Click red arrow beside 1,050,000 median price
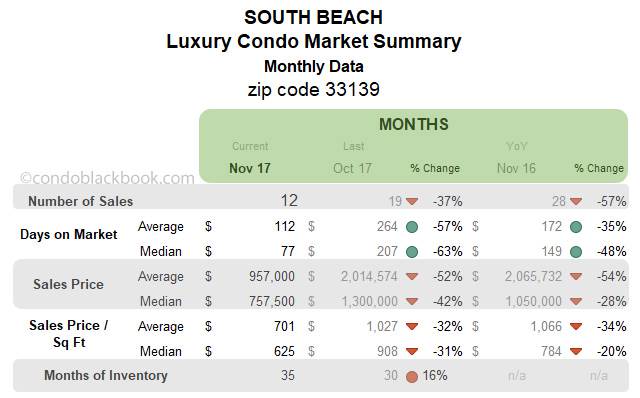The height and width of the screenshot is (398, 640). point(576,302)
